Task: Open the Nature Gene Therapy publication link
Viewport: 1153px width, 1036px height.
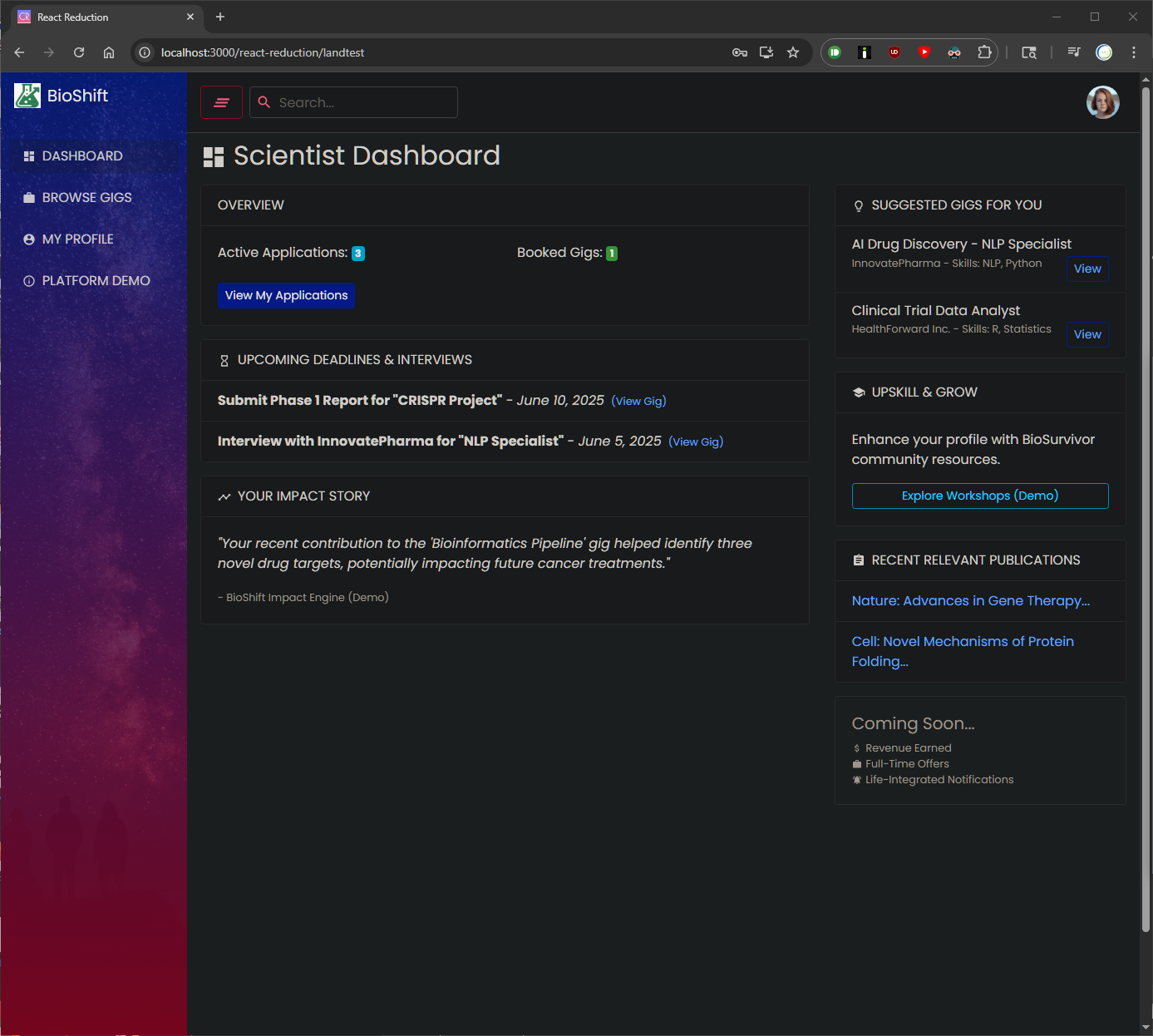Action: 970,601
